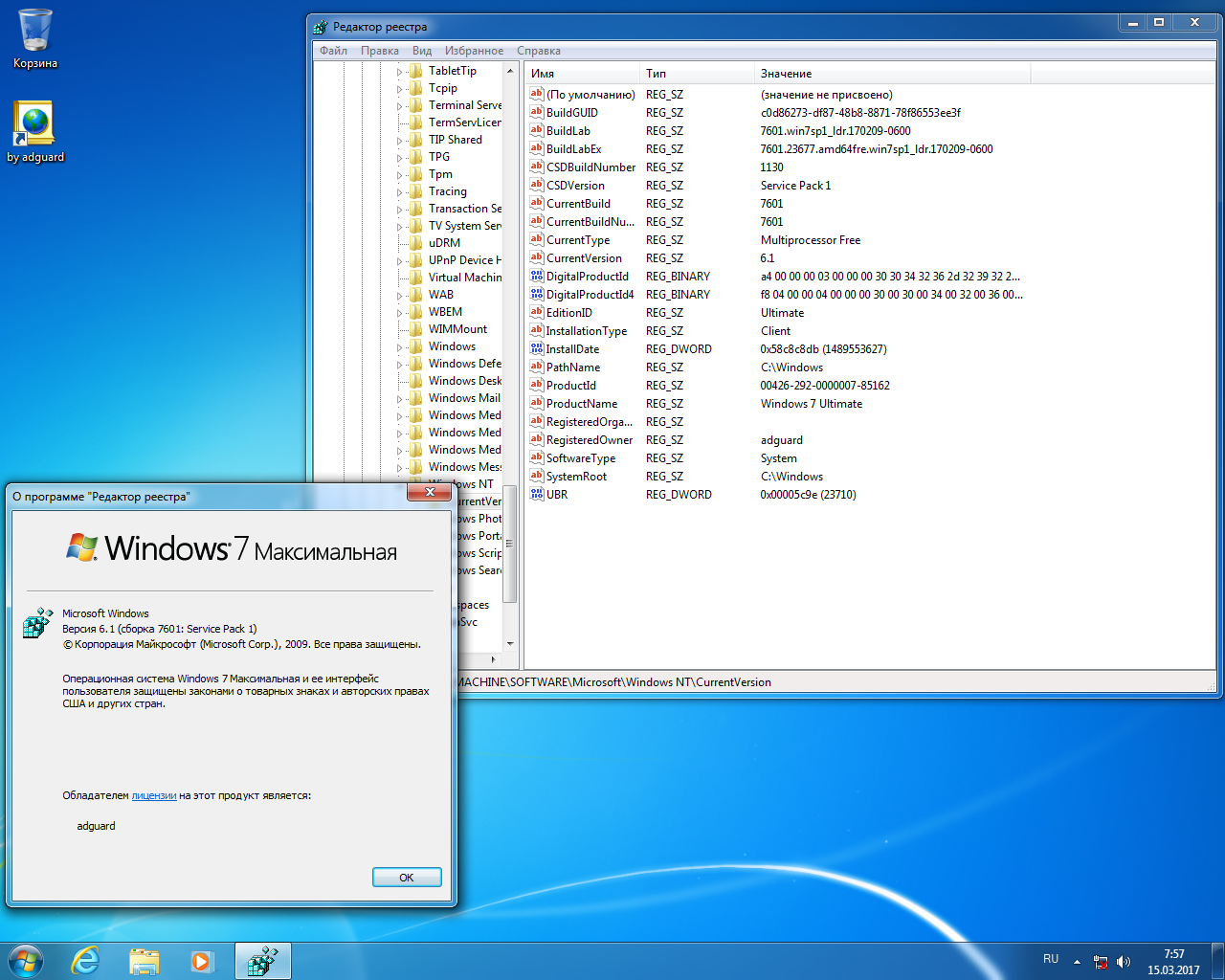Click the binary icon beside DigitalProductId4
1225x980 pixels.
pyautogui.click(x=537, y=294)
